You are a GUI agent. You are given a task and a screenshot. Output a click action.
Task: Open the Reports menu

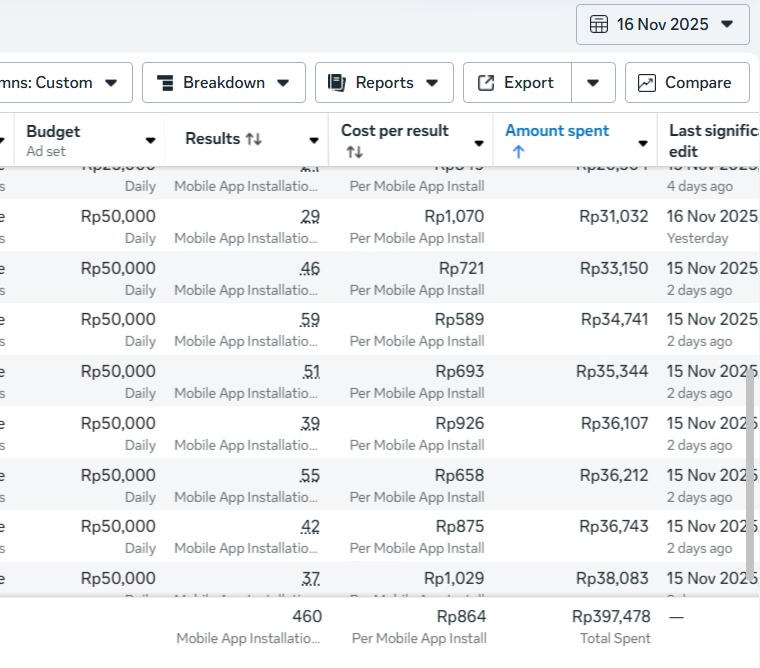click(x=384, y=83)
